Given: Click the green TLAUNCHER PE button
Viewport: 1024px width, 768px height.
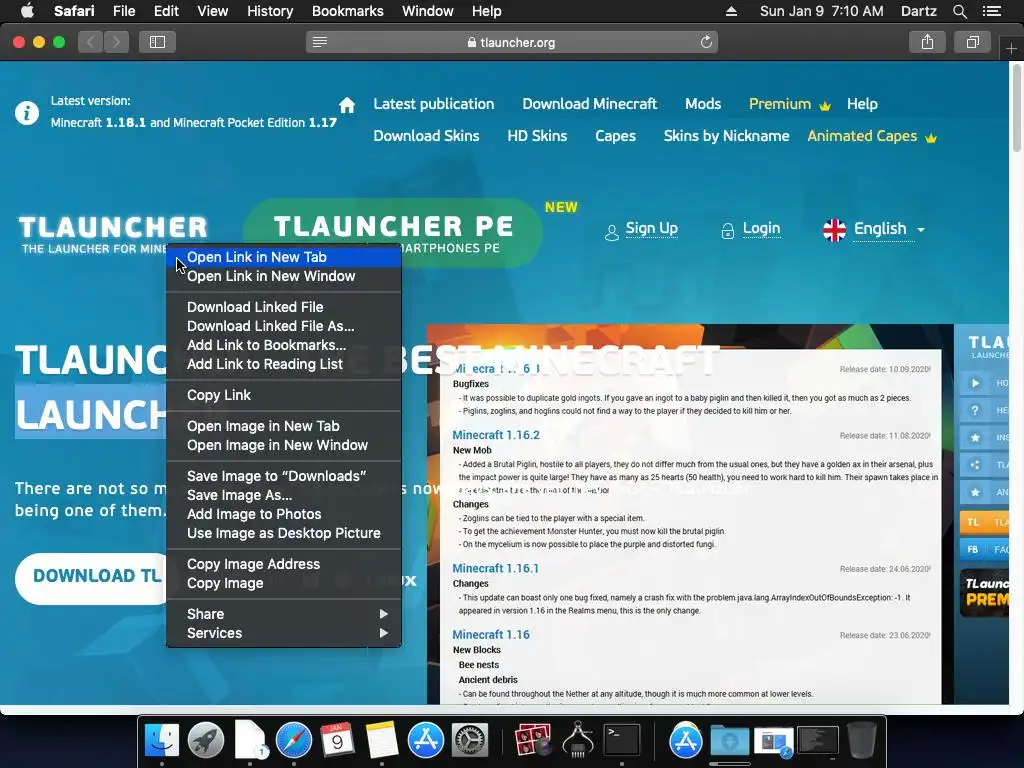Looking at the screenshot, I should tap(392, 232).
